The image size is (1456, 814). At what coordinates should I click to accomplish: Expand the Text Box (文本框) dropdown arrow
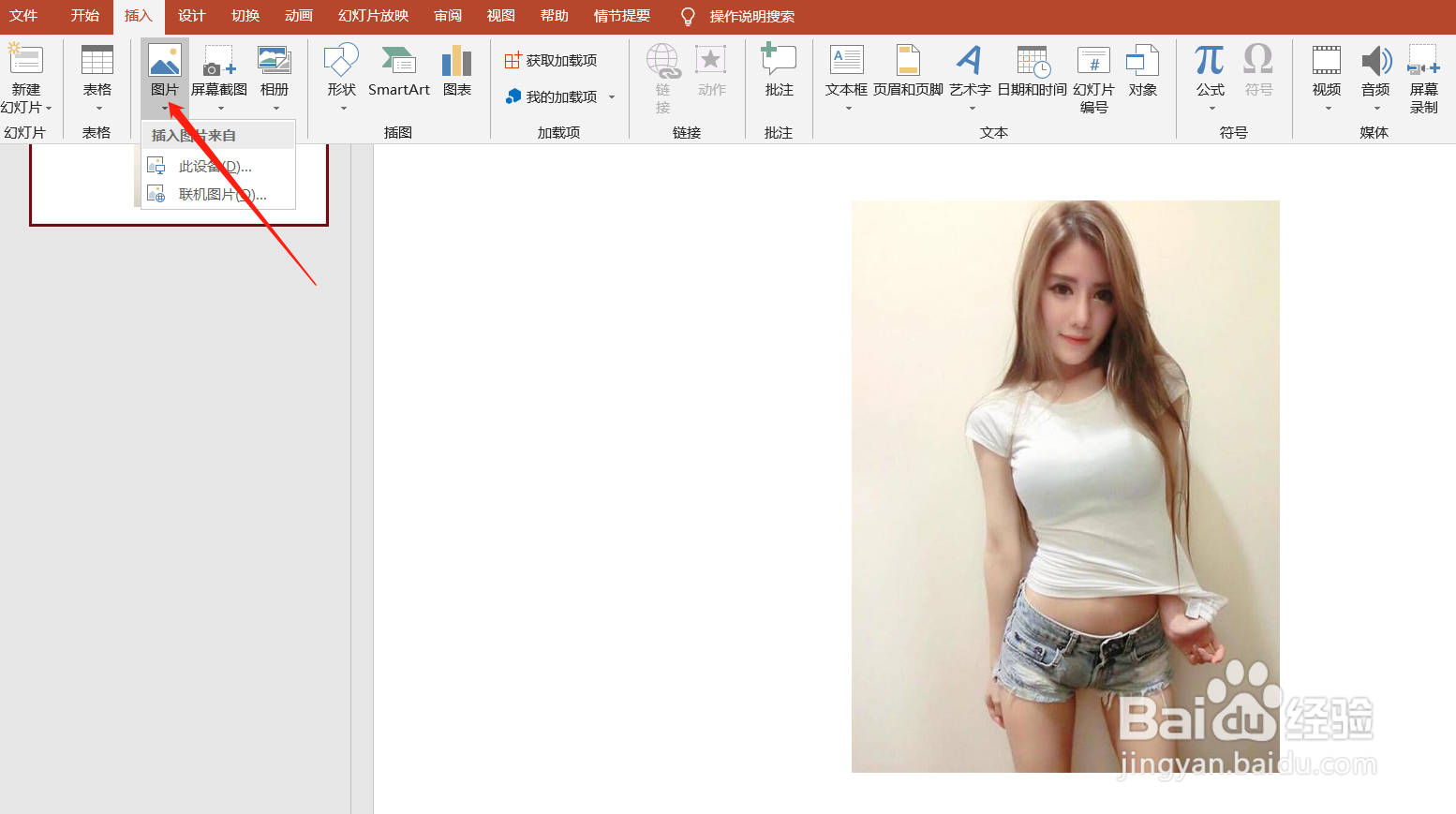click(x=848, y=109)
